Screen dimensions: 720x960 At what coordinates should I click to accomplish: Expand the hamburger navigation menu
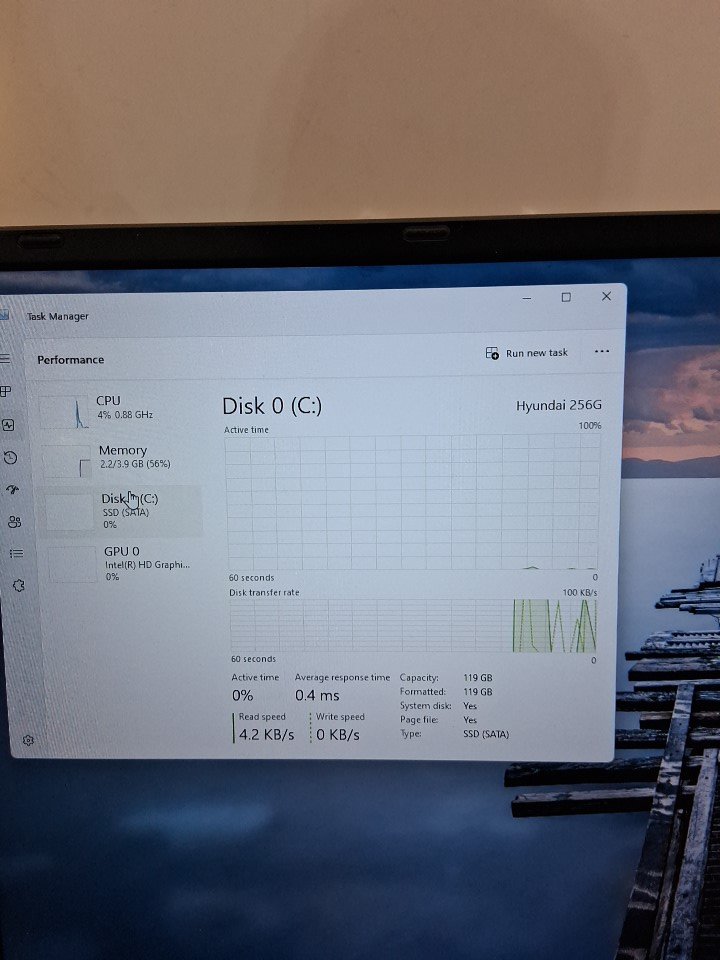pos(5,359)
